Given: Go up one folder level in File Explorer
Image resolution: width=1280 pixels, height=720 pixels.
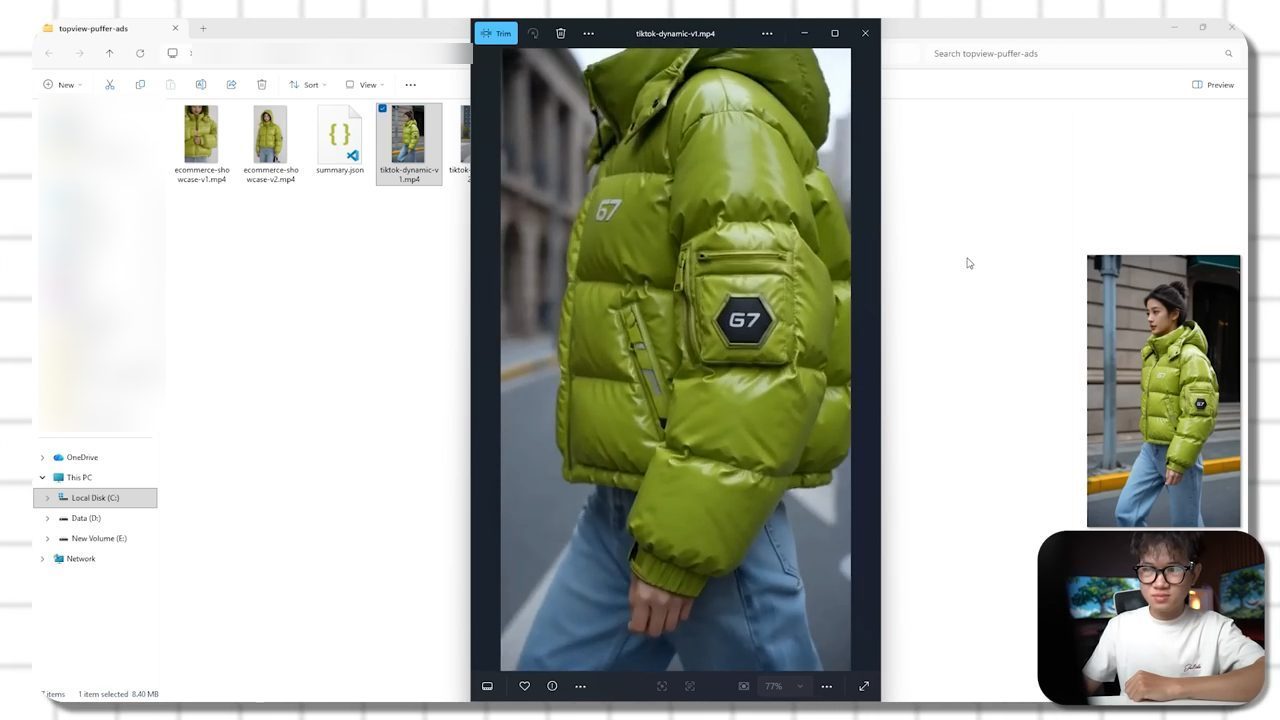Looking at the screenshot, I should point(110,53).
